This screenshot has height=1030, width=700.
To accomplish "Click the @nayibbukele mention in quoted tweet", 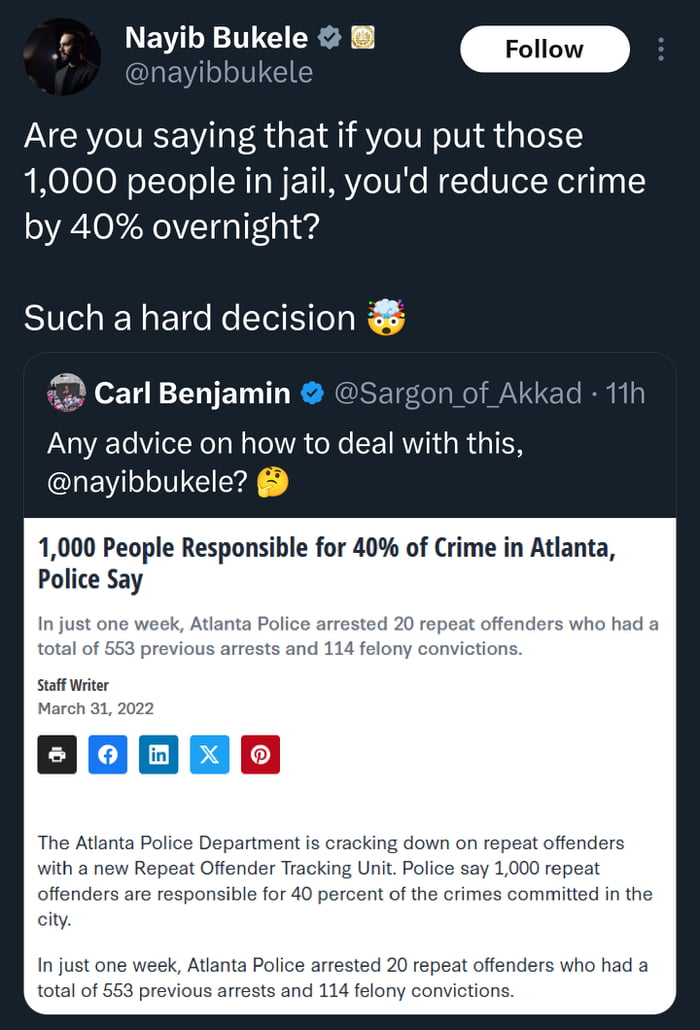I will tap(147, 483).
